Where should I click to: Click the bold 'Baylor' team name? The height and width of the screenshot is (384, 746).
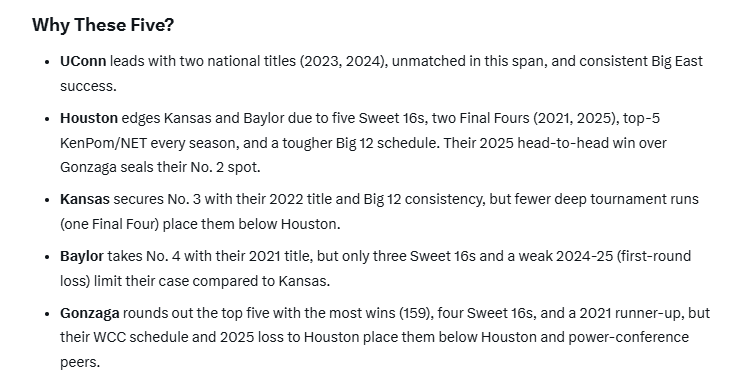(x=81, y=256)
